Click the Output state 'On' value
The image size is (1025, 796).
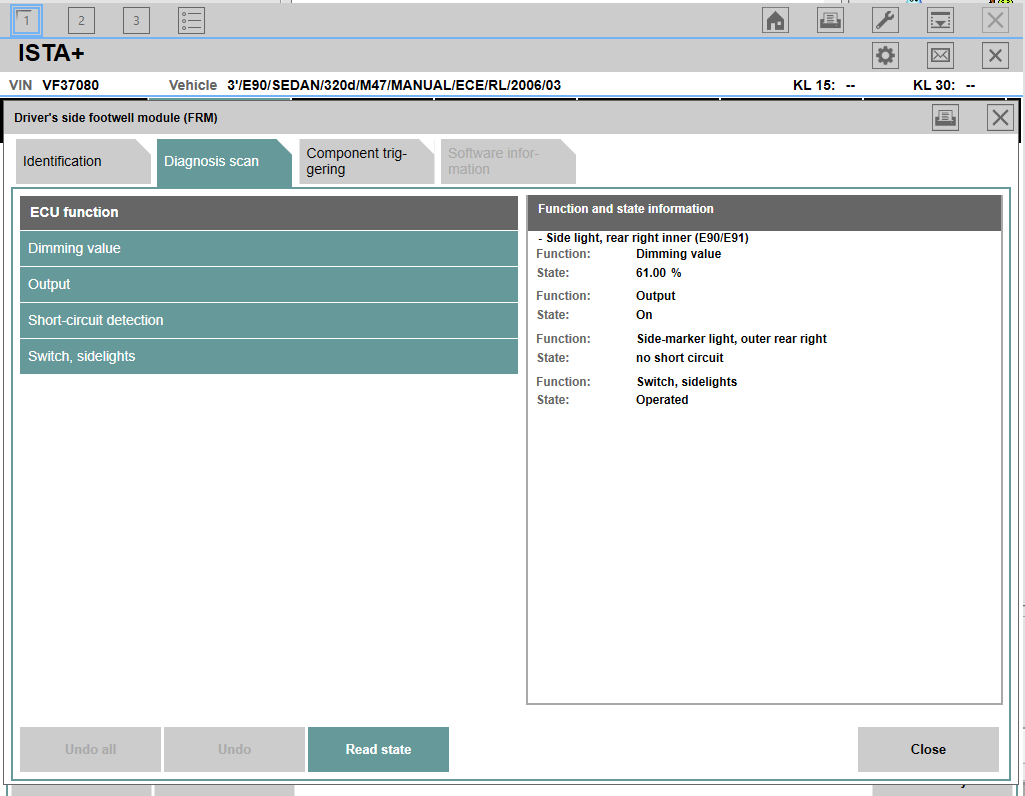[644, 314]
